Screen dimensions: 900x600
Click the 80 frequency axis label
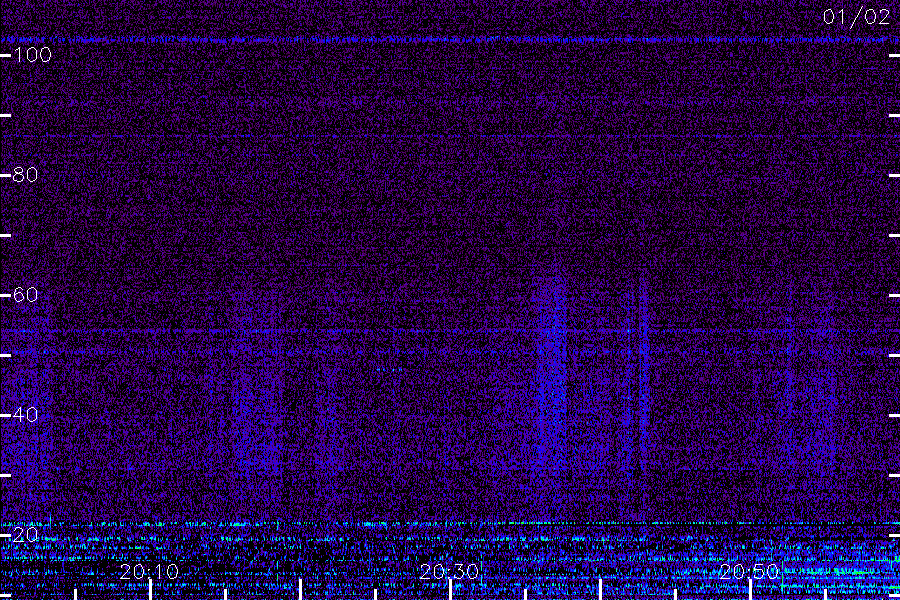(25, 175)
